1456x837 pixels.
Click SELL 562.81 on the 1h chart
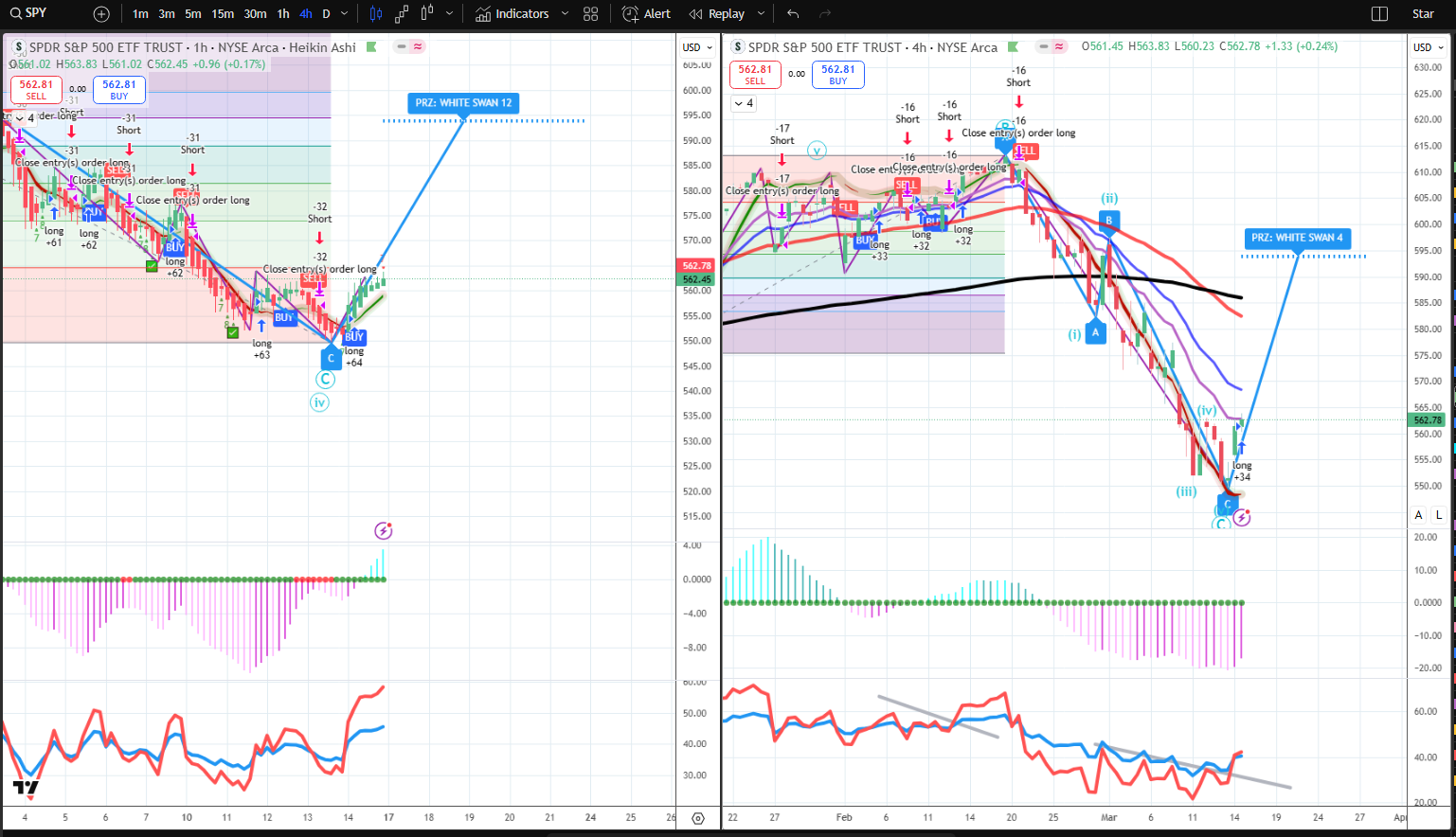pos(36,90)
